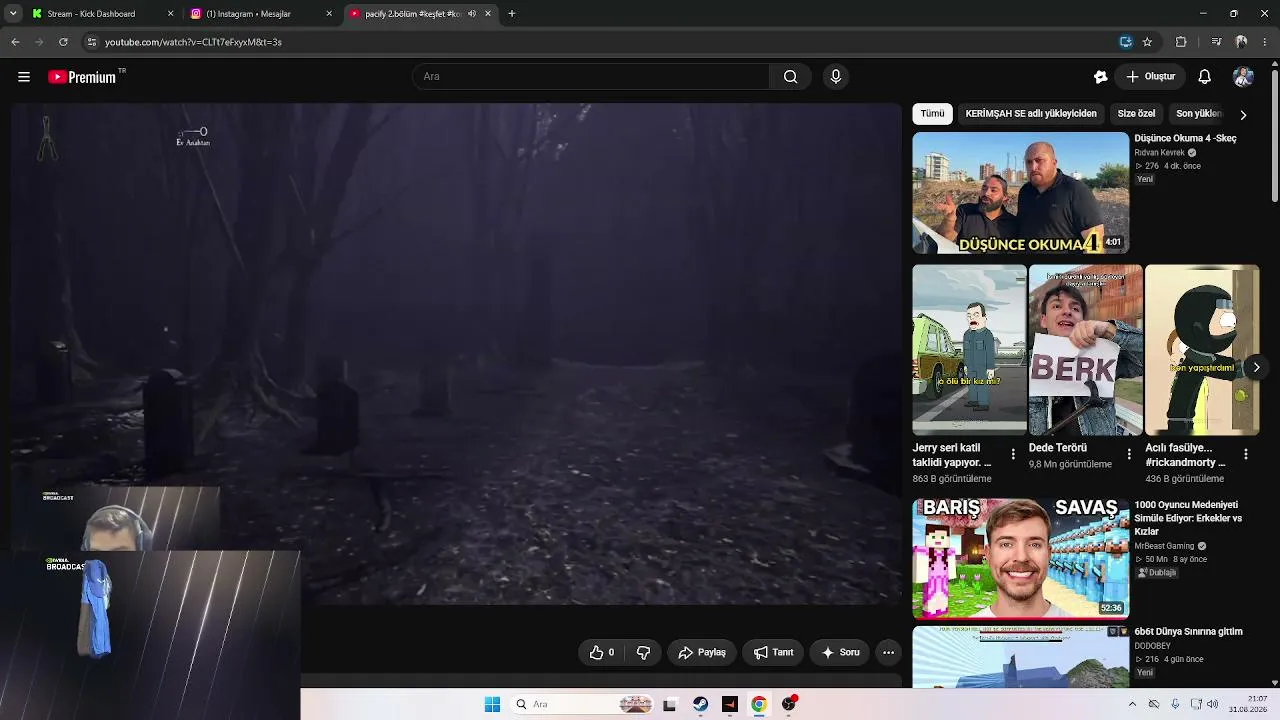Switch to Instagram Mesajlar tab
Image resolution: width=1280 pixels, height=720 pixels.
[261, 14]
